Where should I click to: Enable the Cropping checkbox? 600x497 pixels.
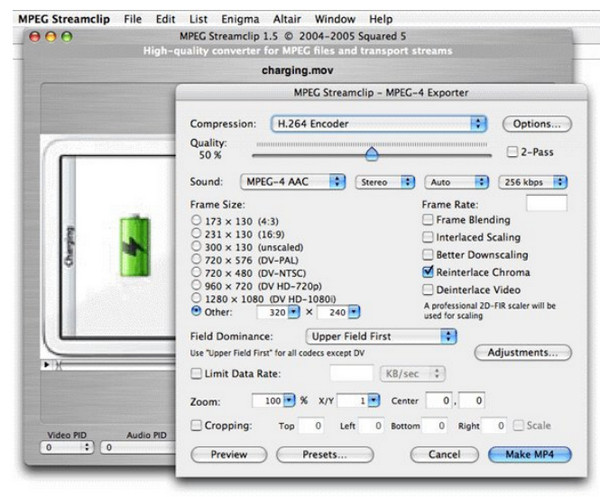click(x=196, y=425)
